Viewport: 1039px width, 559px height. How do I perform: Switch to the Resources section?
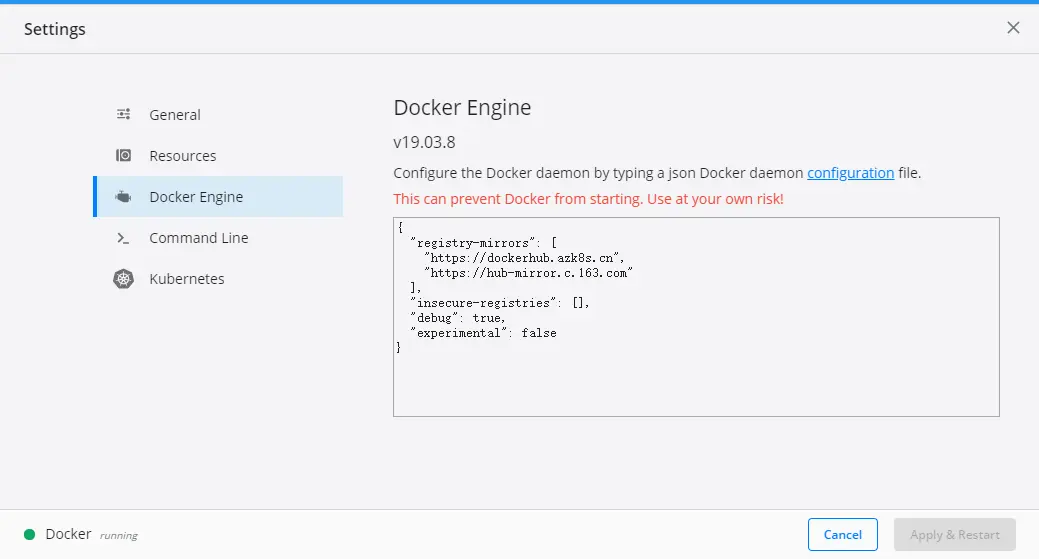coord(183,156)
